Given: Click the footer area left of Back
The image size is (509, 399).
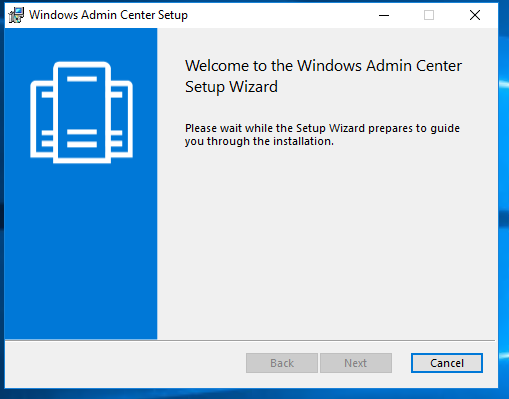Looking at the screenshot, I should 123,363.
